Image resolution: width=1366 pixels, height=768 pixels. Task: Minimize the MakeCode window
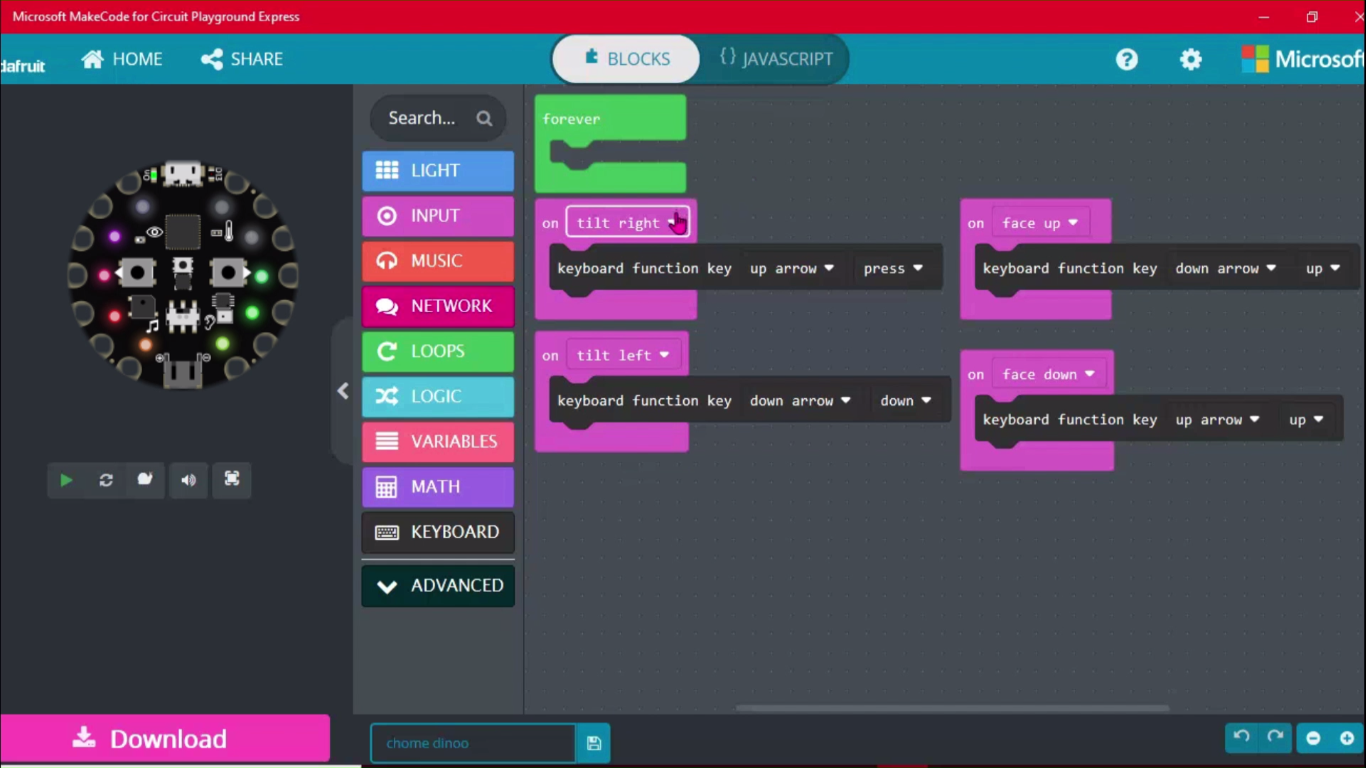1264,17
